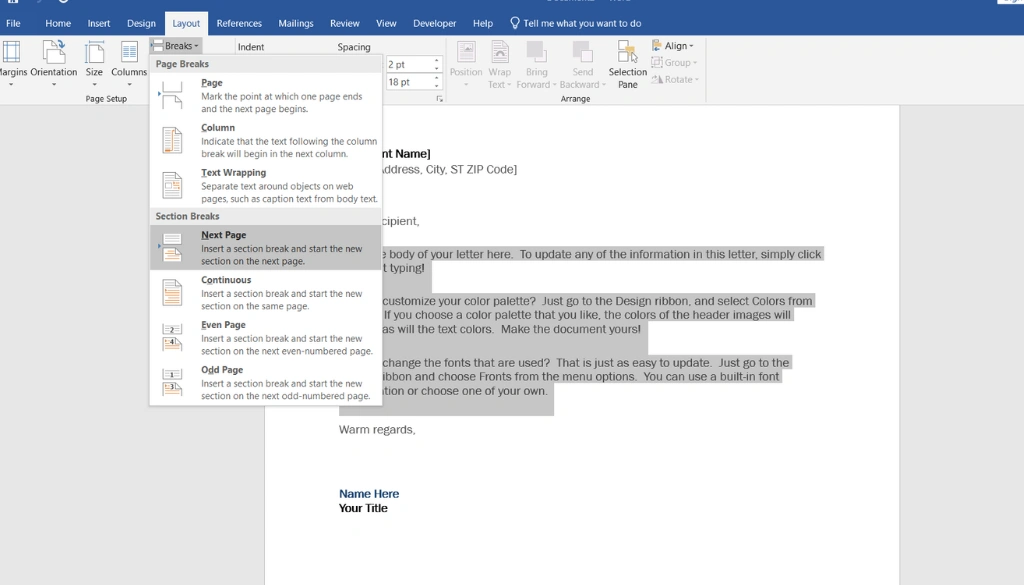Click the Page break icon
This screenshot has height=585, width=1024.
click(172, 95)
